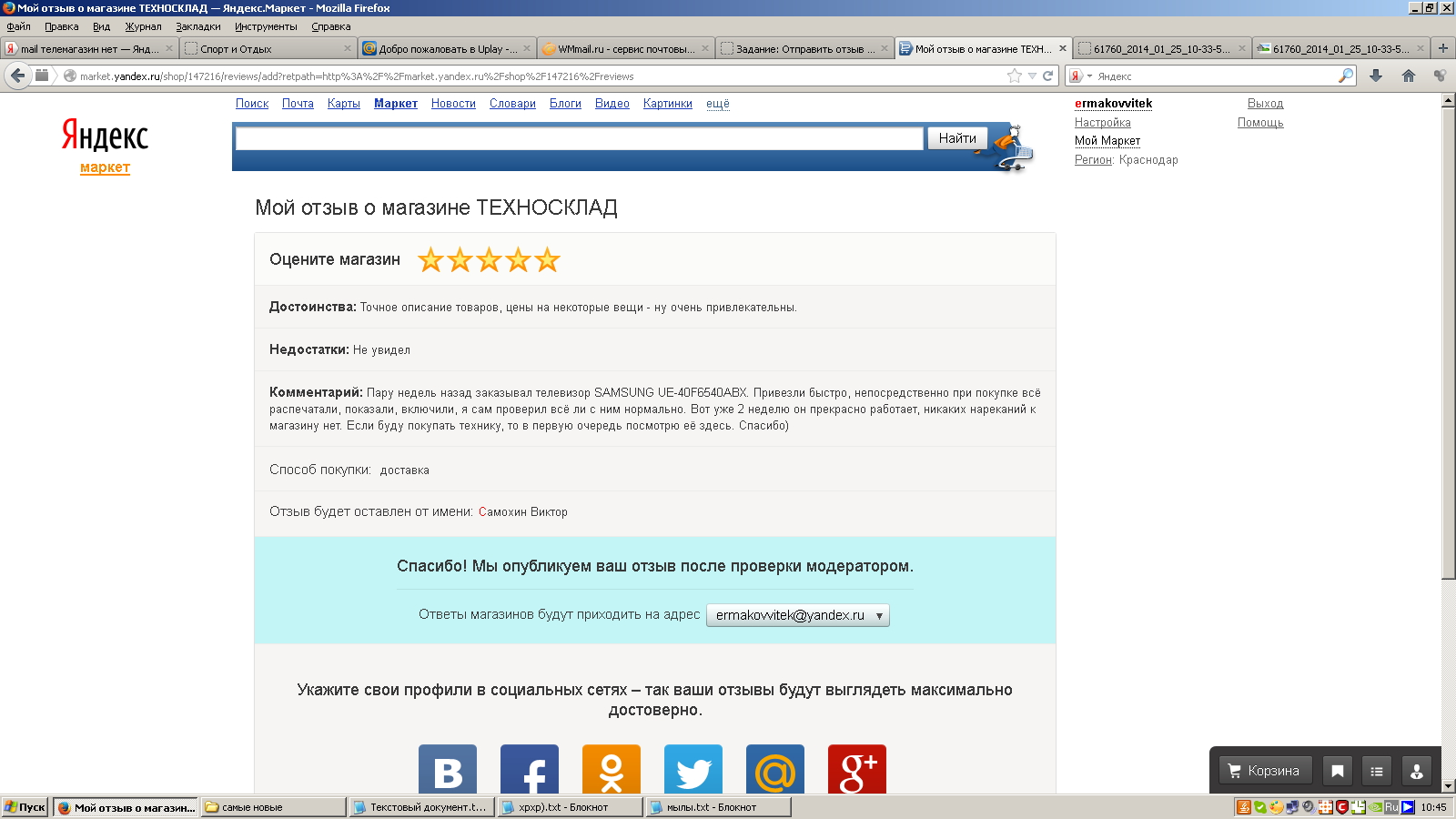1456x819 pixels.
Task: Click the bookmark star in address bar
Action: coord(1015,76)
